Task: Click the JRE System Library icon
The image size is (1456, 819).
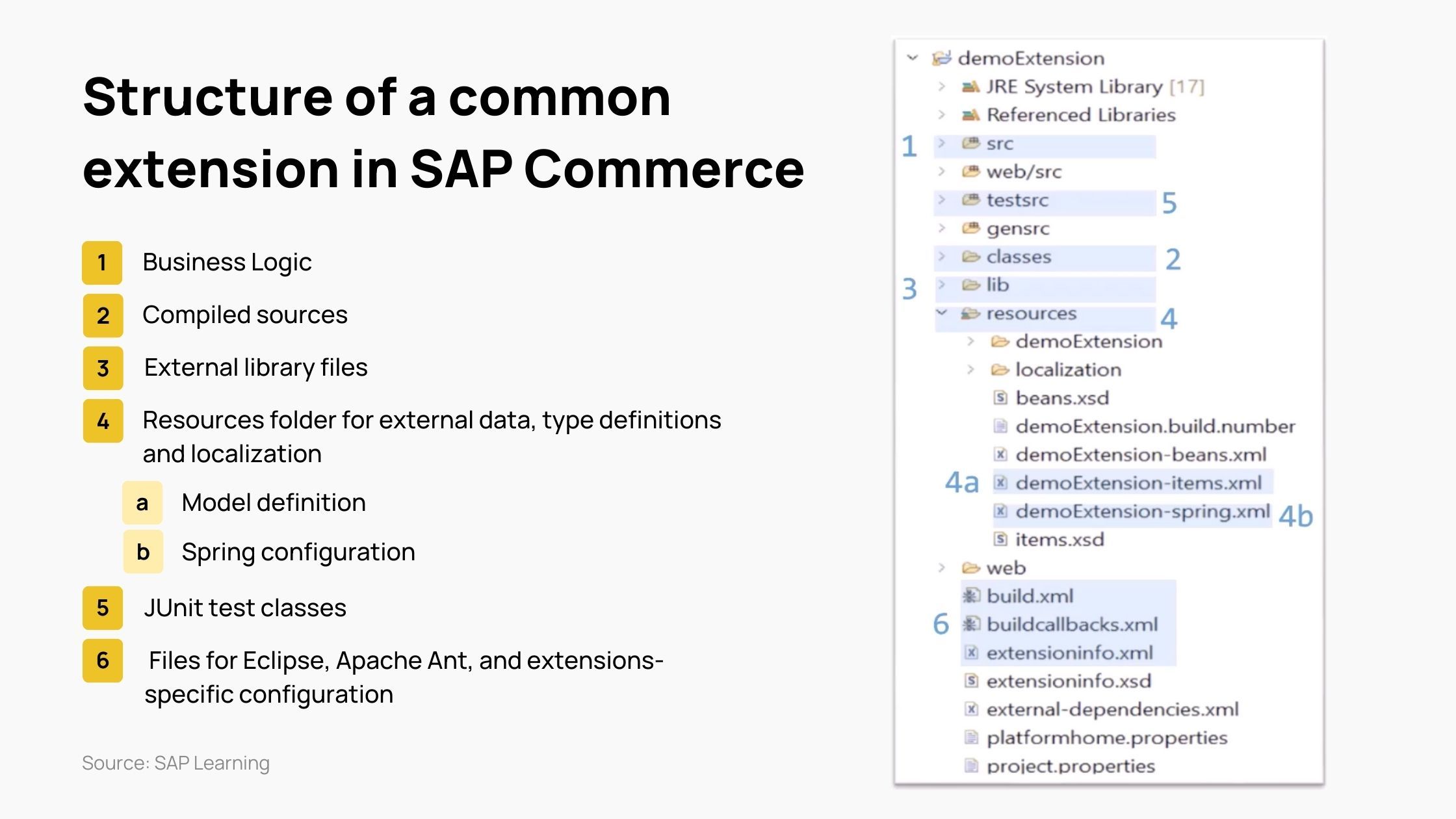Action: tap(970, 87)
